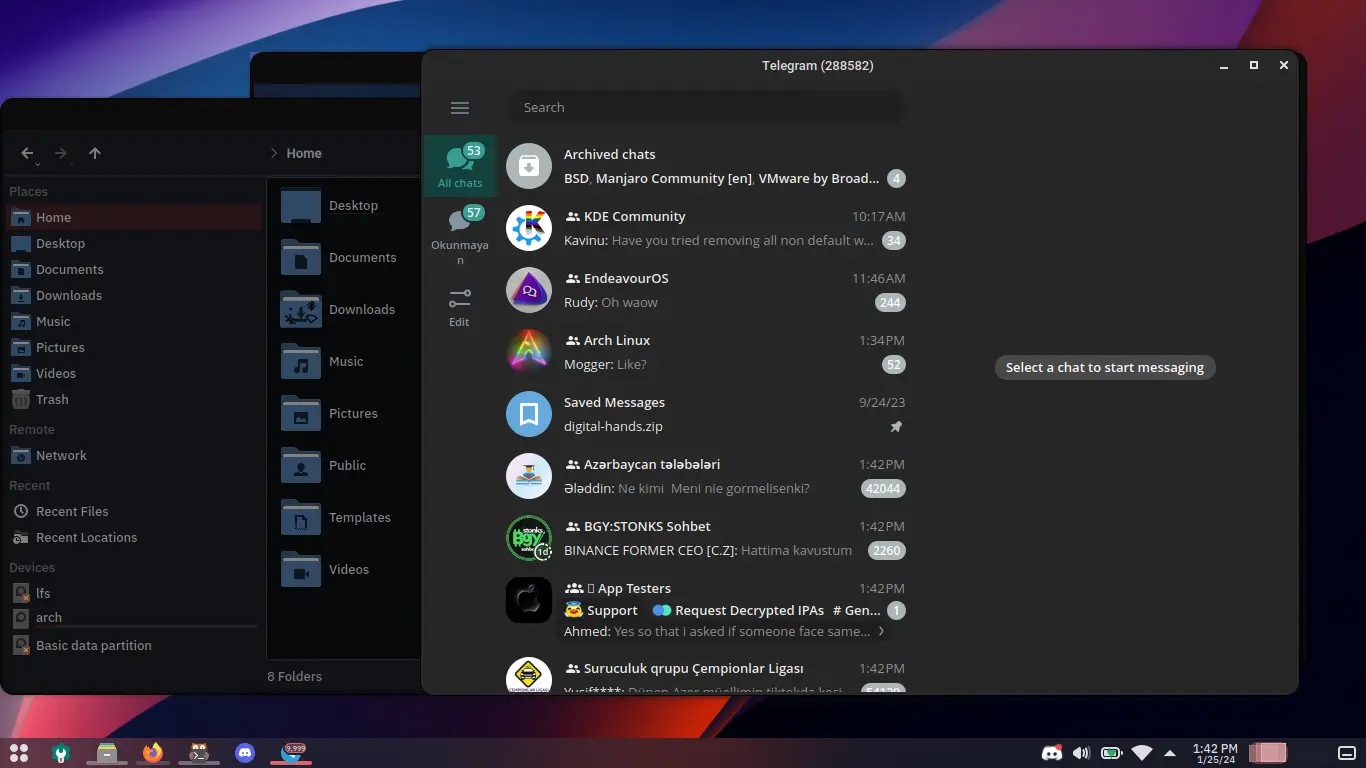Open the application launcher on the taskbar
Viewport: 1366px width, 768px height.
(19, 752)
